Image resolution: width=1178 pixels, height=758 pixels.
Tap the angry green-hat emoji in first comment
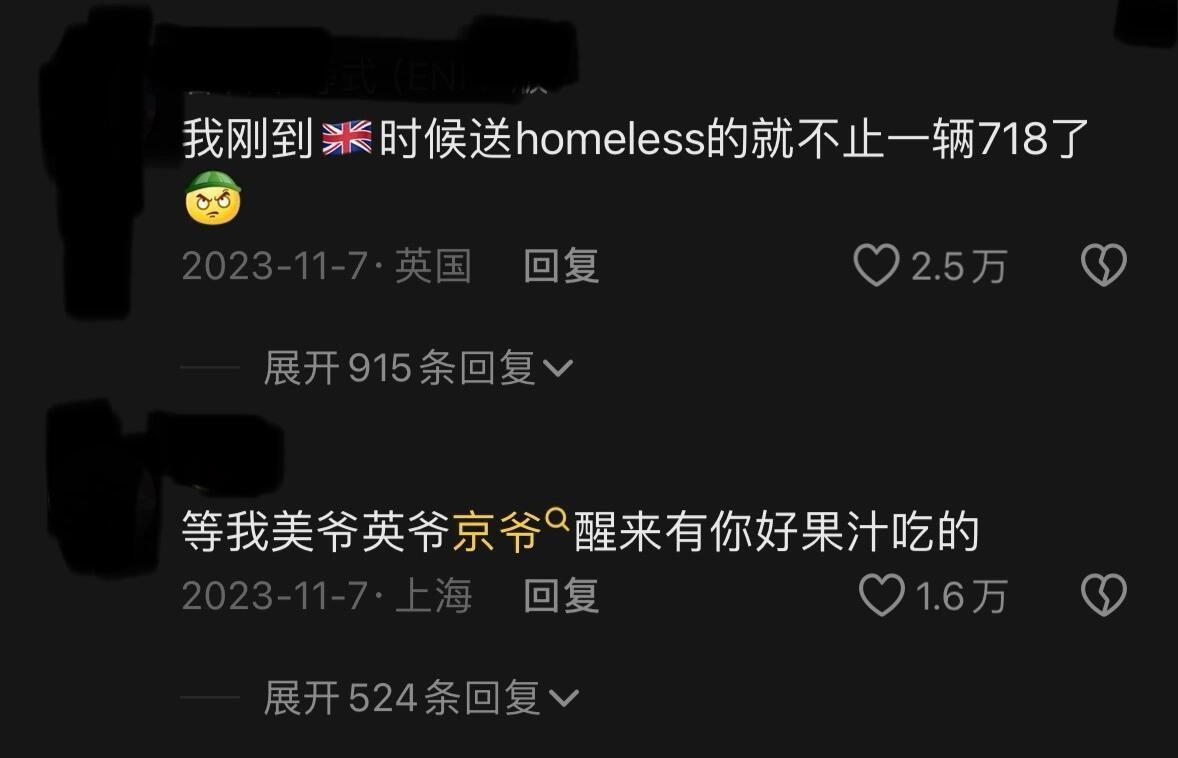[213, 198]
